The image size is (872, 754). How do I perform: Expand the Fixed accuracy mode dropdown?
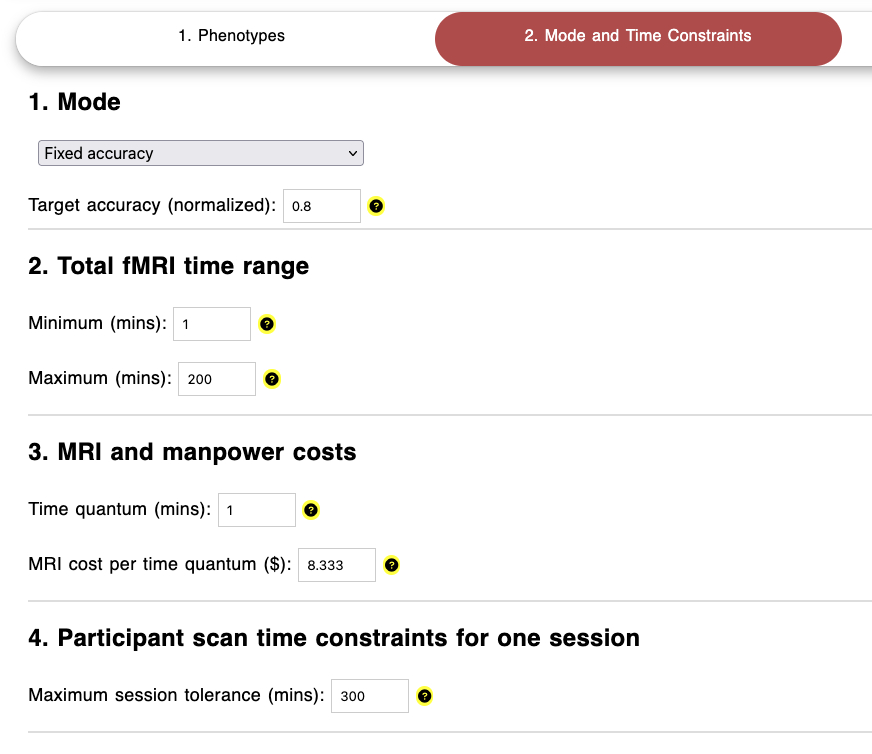pos(200,153)
